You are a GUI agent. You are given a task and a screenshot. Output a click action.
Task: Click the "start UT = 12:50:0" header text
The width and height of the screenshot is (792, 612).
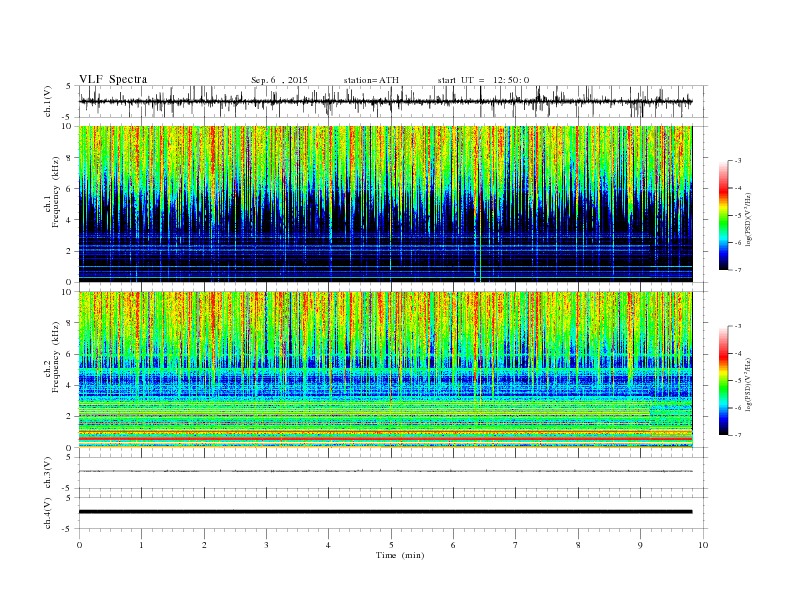coord(483,80)
